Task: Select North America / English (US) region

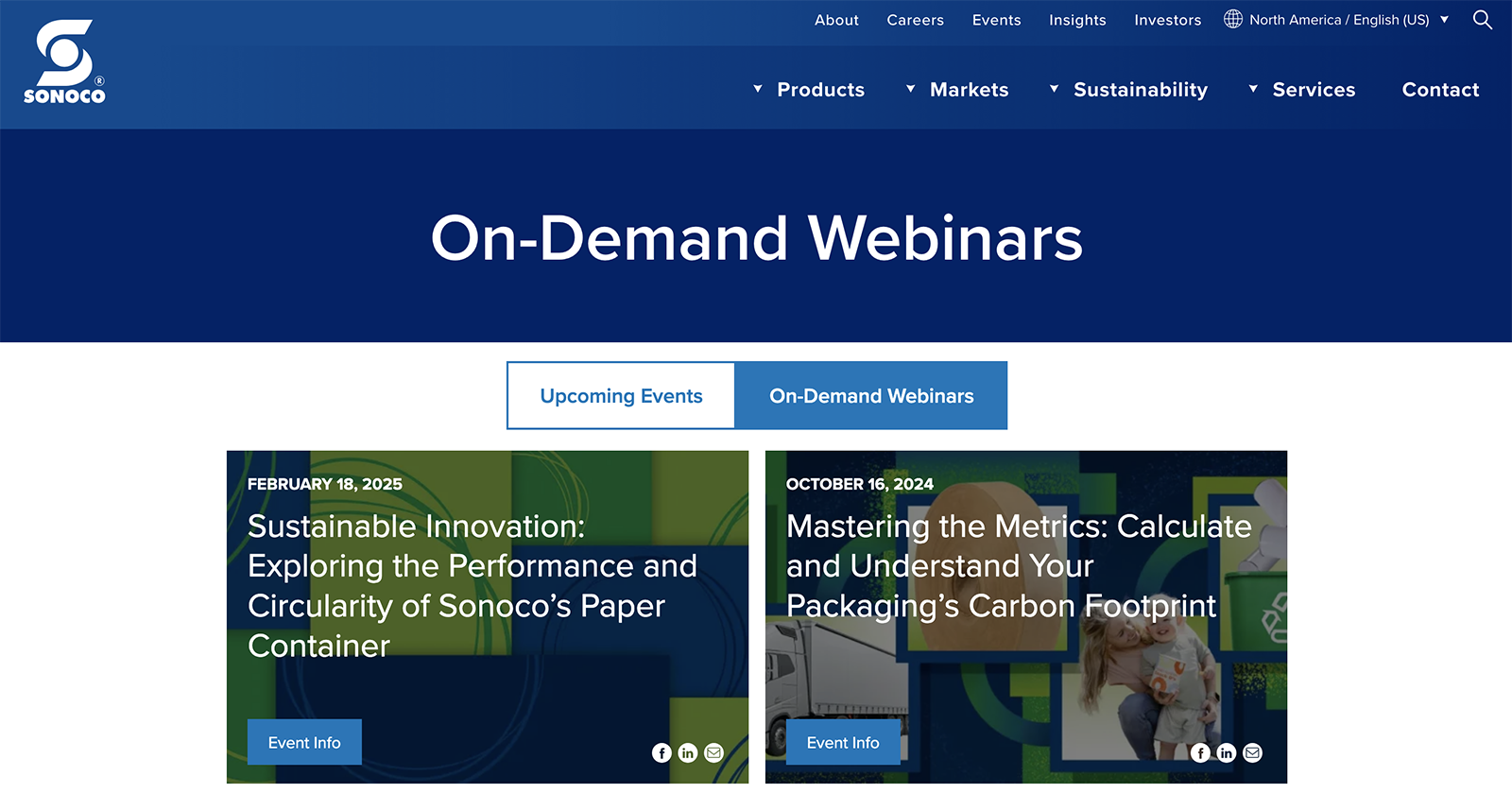Action: (x=1339, y=20)
